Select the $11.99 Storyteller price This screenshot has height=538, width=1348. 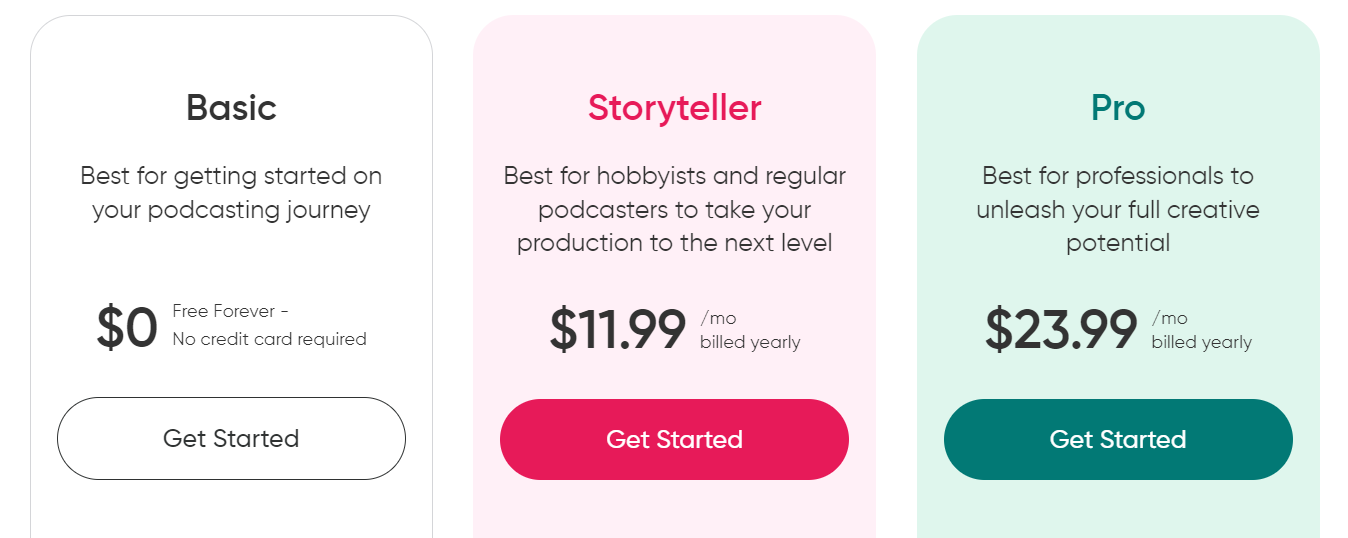618,329
